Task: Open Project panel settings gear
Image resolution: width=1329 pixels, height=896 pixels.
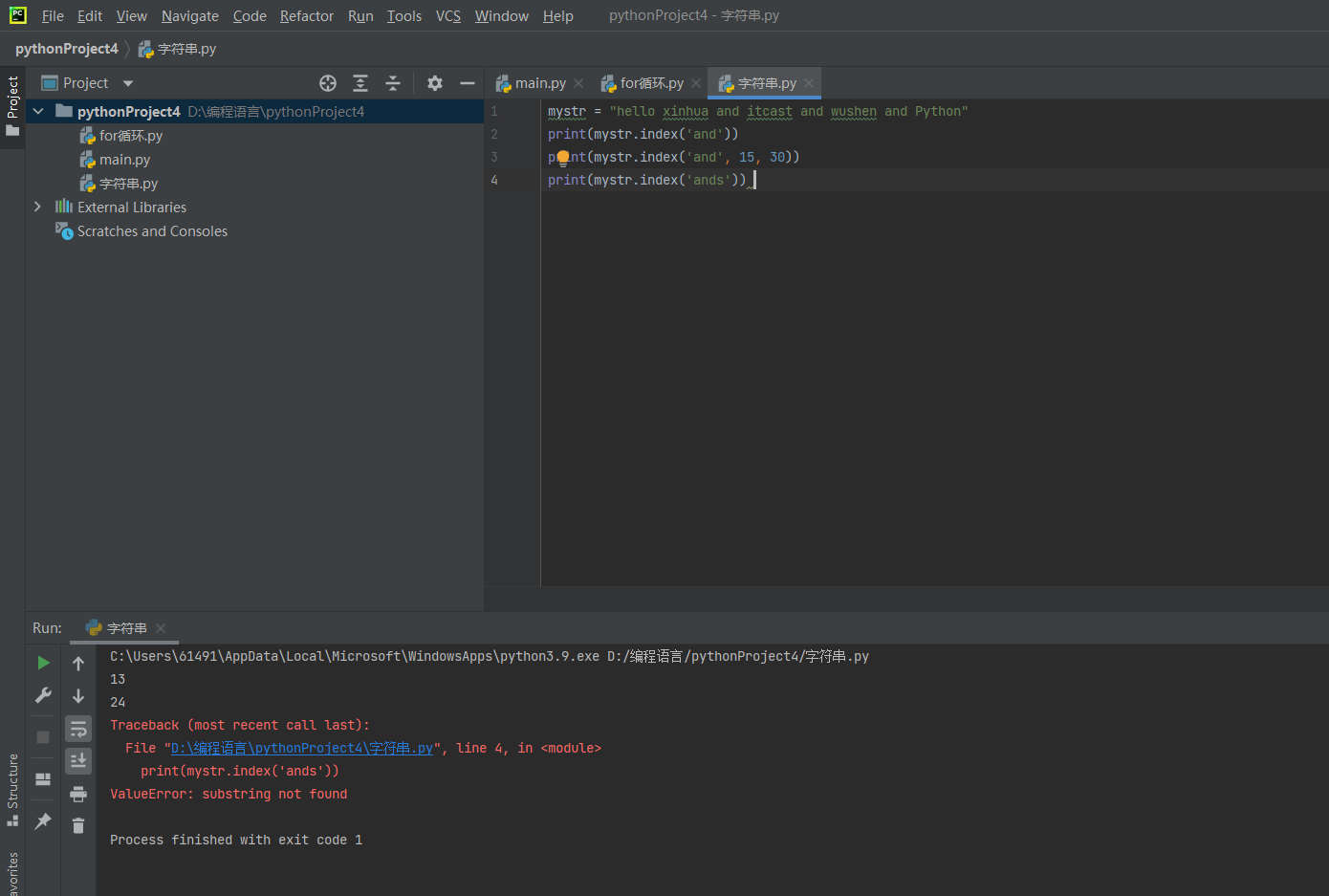Action: pyautogui.click(x=435, y=83)
